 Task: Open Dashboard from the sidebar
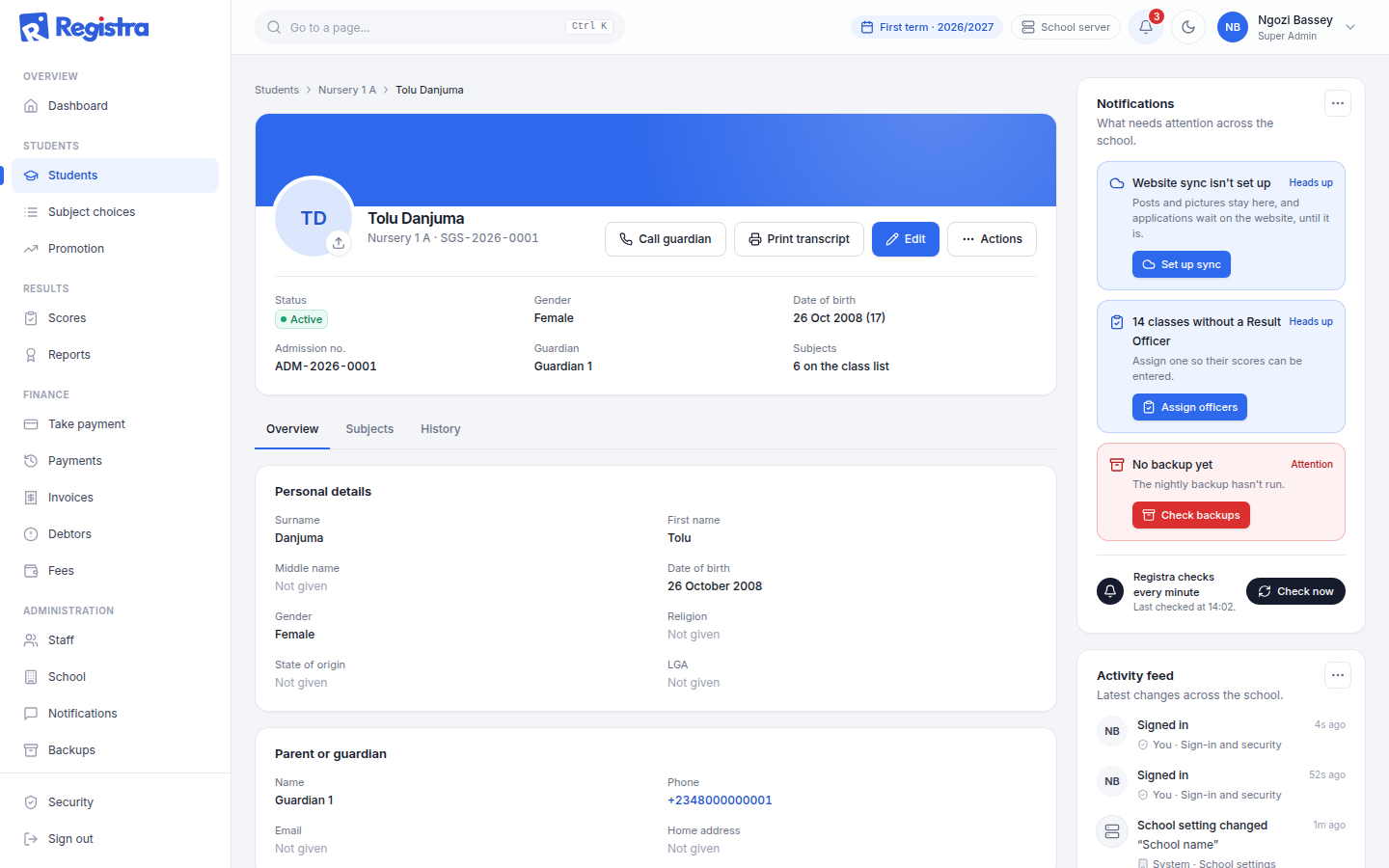click(115, 106)
